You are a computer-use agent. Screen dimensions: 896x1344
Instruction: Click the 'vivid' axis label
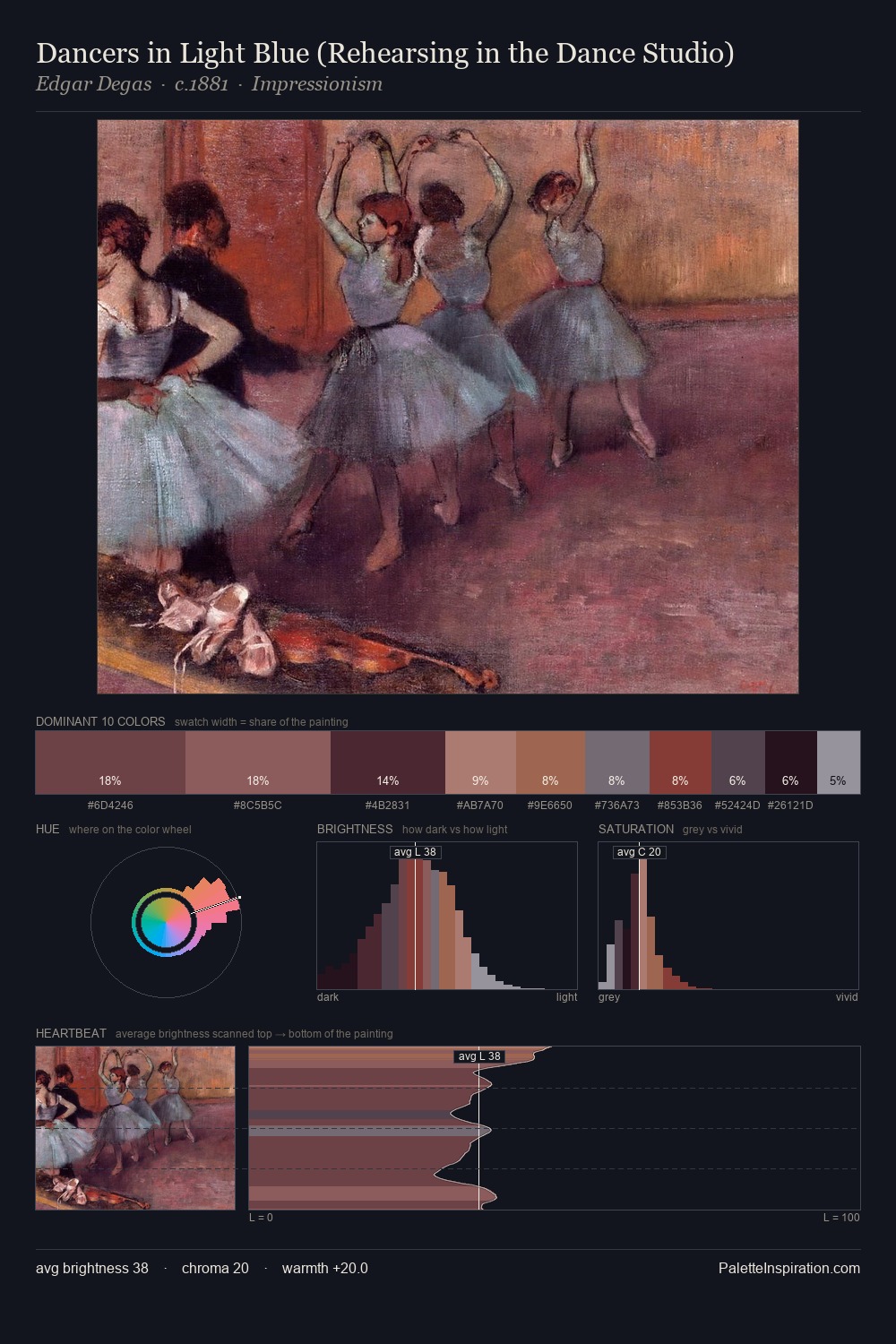[x=847, y=997]
